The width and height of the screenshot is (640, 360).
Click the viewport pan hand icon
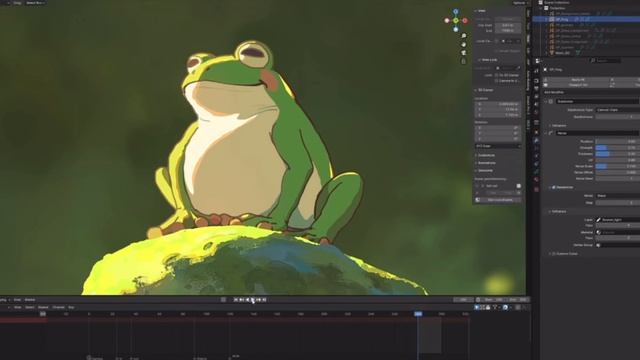pos(463,44)
